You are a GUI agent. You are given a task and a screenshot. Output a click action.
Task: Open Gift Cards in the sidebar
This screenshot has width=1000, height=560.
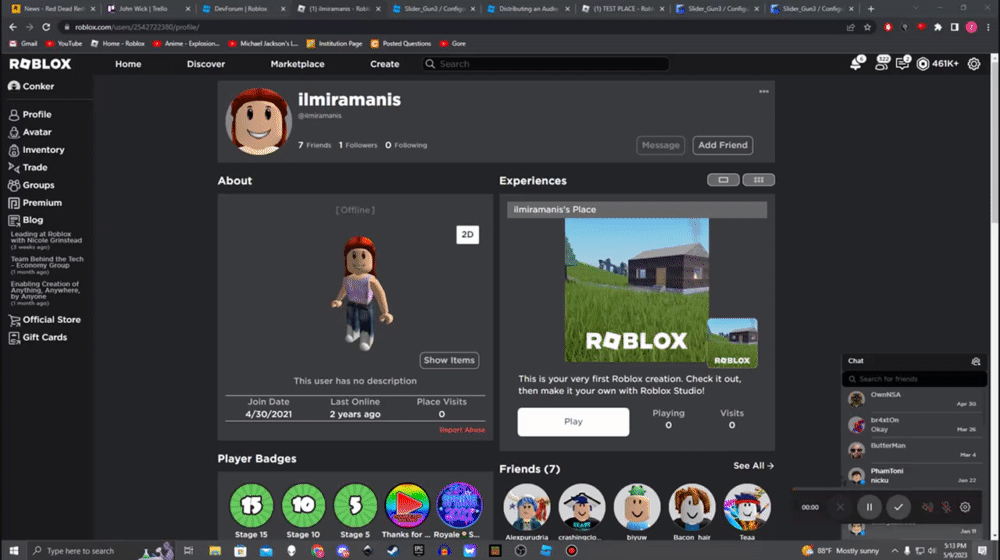[38, 337]
